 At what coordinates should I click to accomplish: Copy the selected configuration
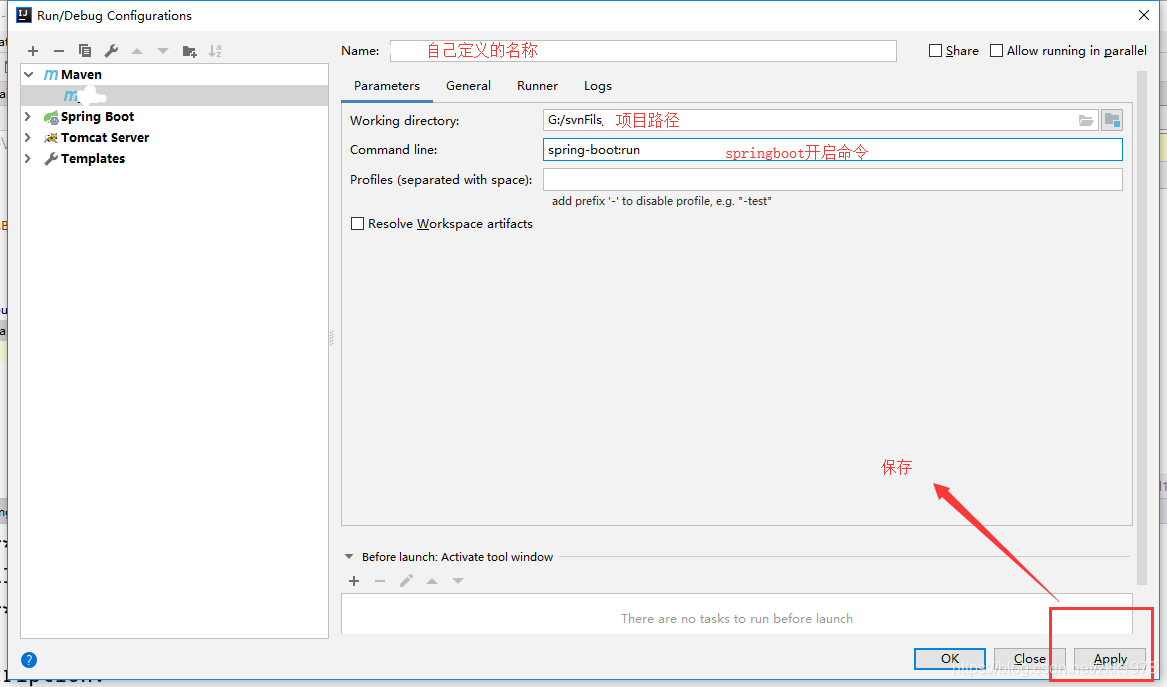pyautogui.click(x=84, y=50)
